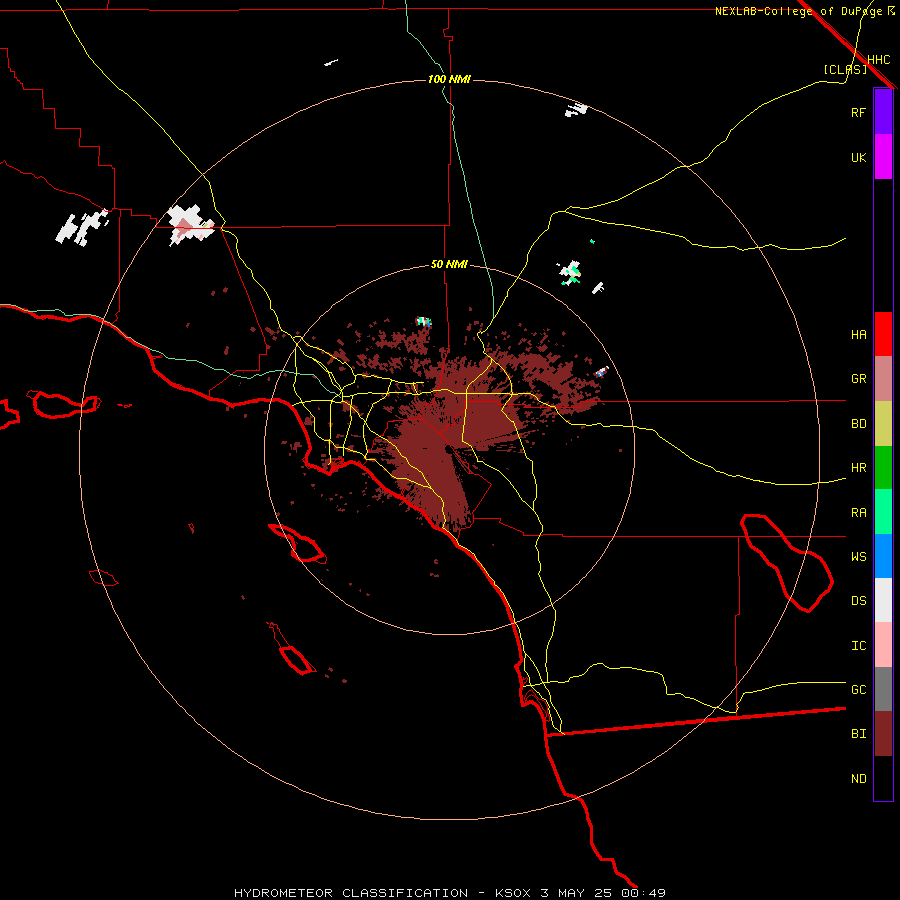Click the BI legend label

click(x=858, y=734)
